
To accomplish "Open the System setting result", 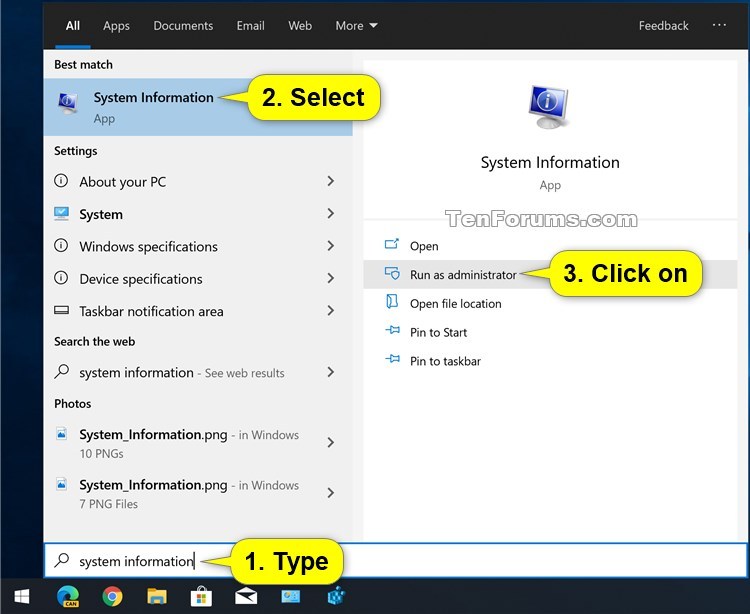I will [198, 214].
